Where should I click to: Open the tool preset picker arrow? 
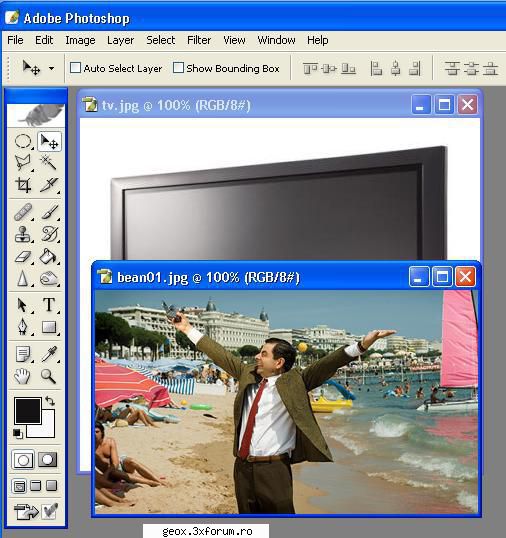click(51, 68)
